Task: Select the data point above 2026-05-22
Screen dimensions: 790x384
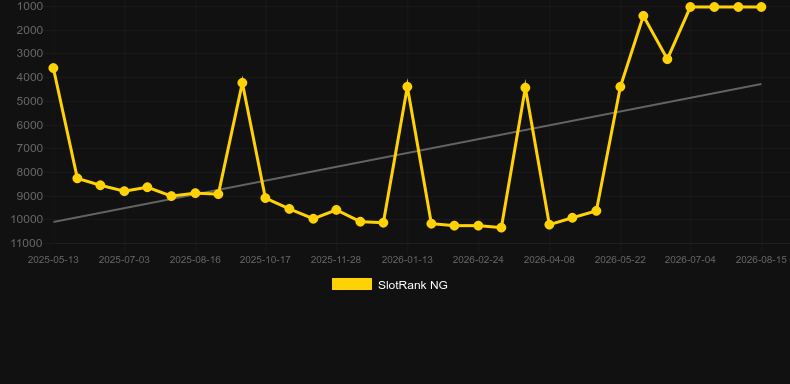Action: point(620,87)
